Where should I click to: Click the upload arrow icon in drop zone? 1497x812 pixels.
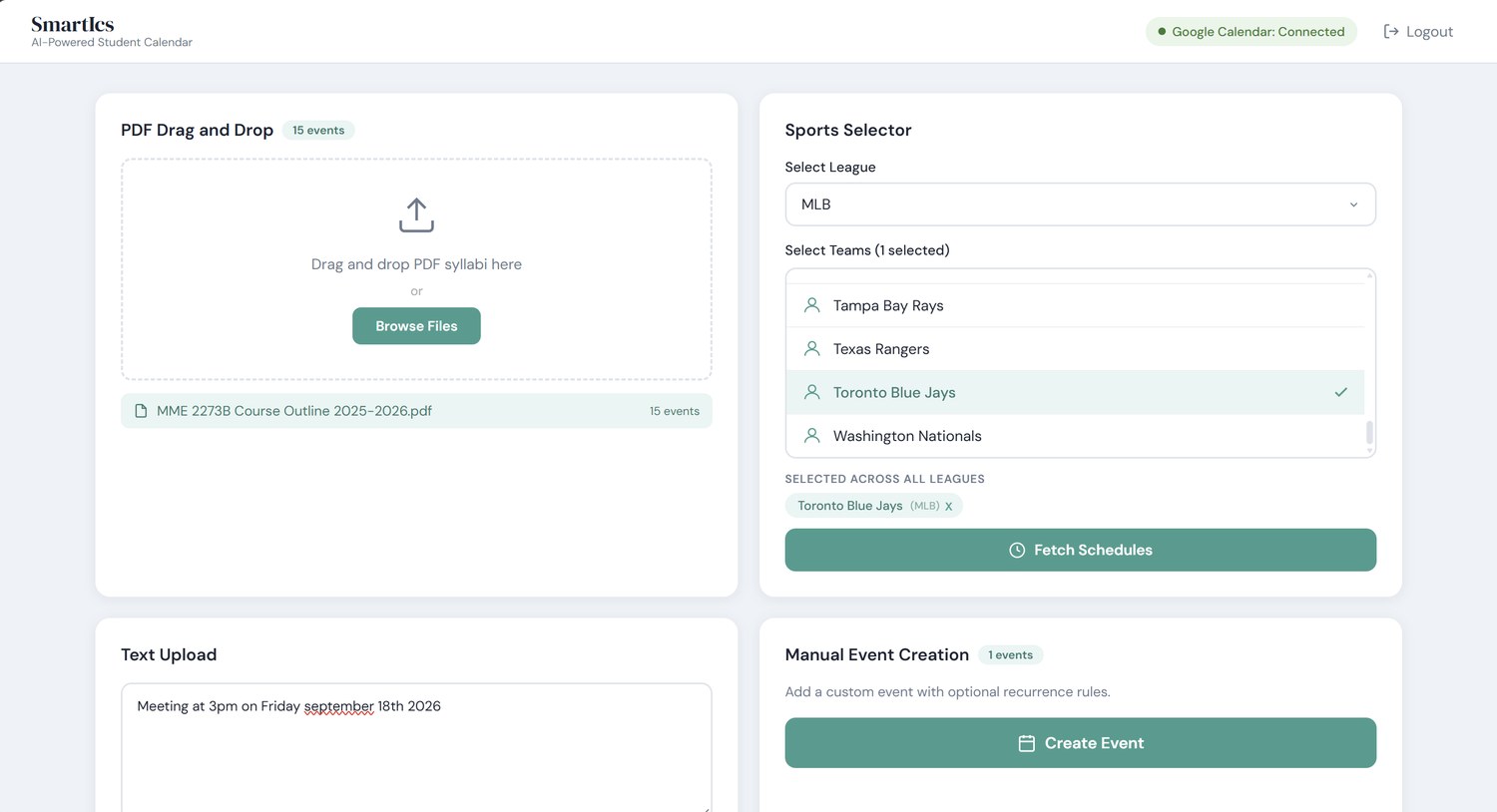(416, 214)
